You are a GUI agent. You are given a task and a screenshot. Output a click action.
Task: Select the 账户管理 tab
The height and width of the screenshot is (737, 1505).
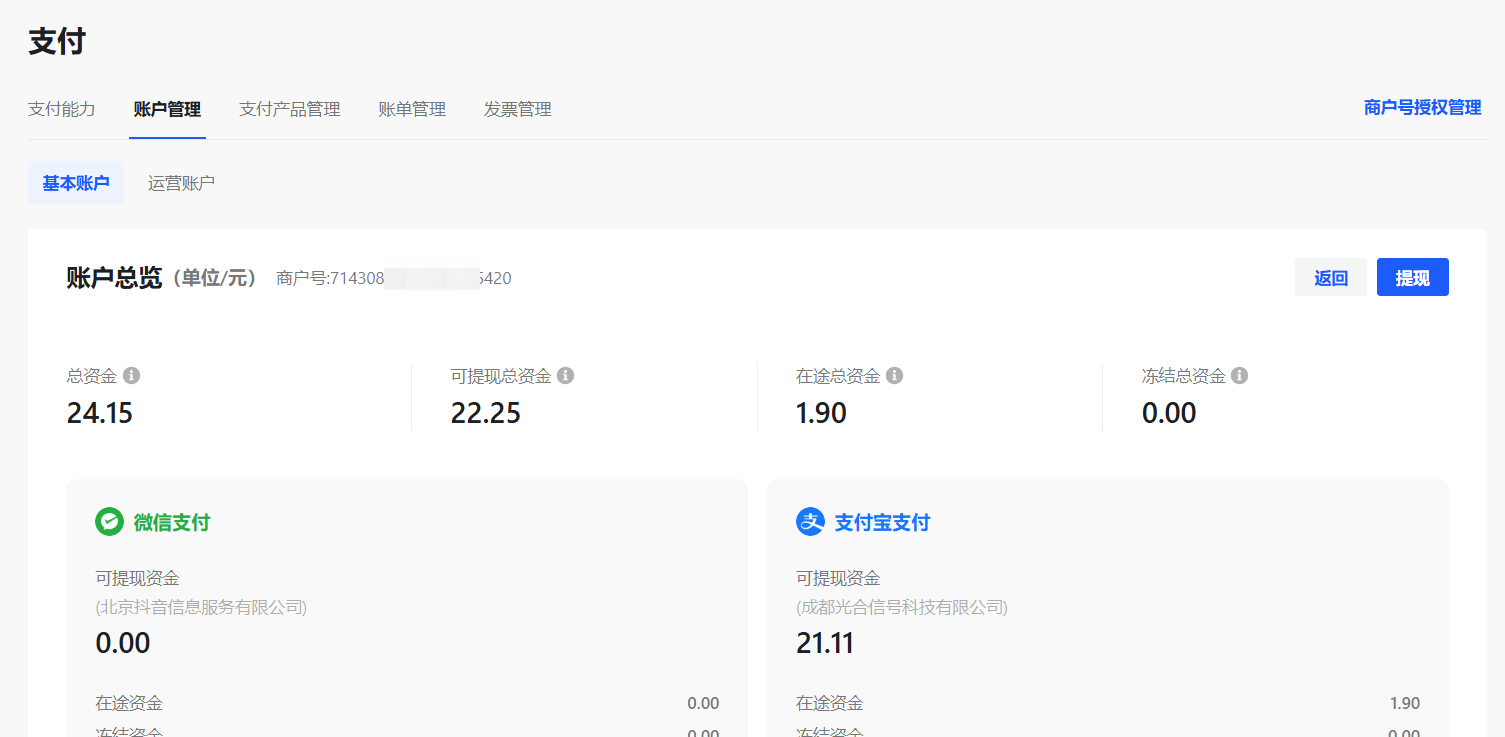point(167,109)
